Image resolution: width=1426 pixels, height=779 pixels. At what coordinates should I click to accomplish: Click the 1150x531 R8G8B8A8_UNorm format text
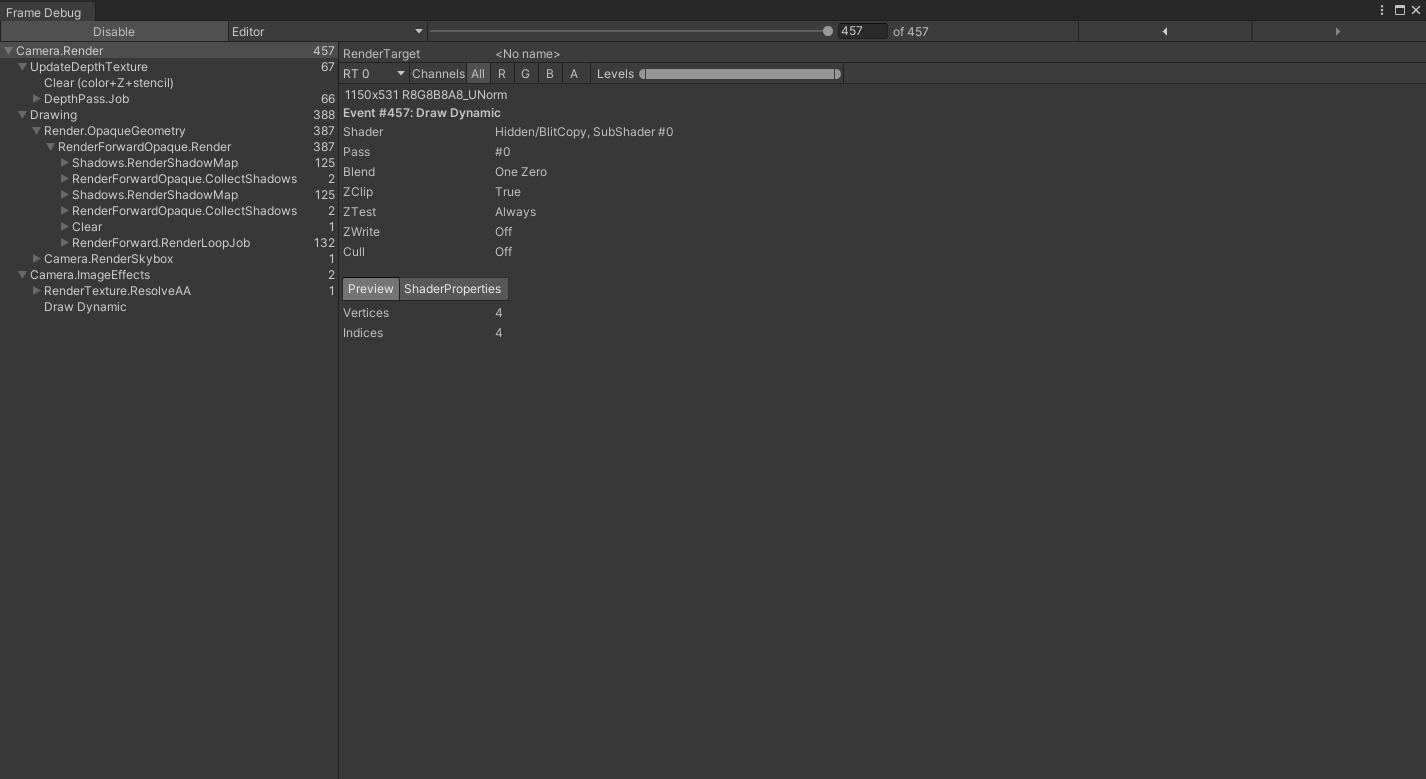click(426, 95)
